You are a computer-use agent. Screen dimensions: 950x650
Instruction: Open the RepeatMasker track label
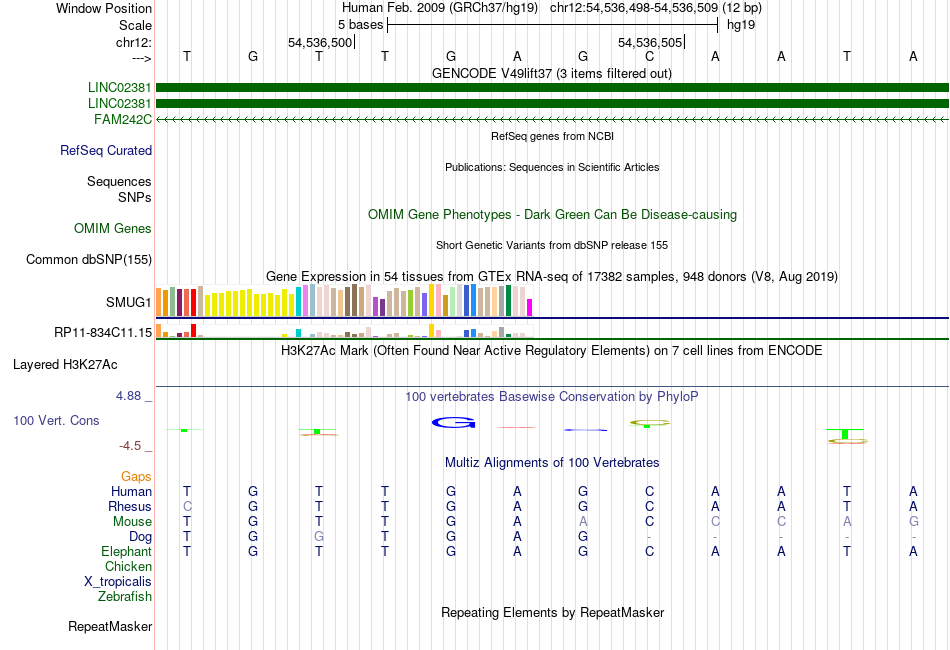pyautogui.click(x=110, y=626)
